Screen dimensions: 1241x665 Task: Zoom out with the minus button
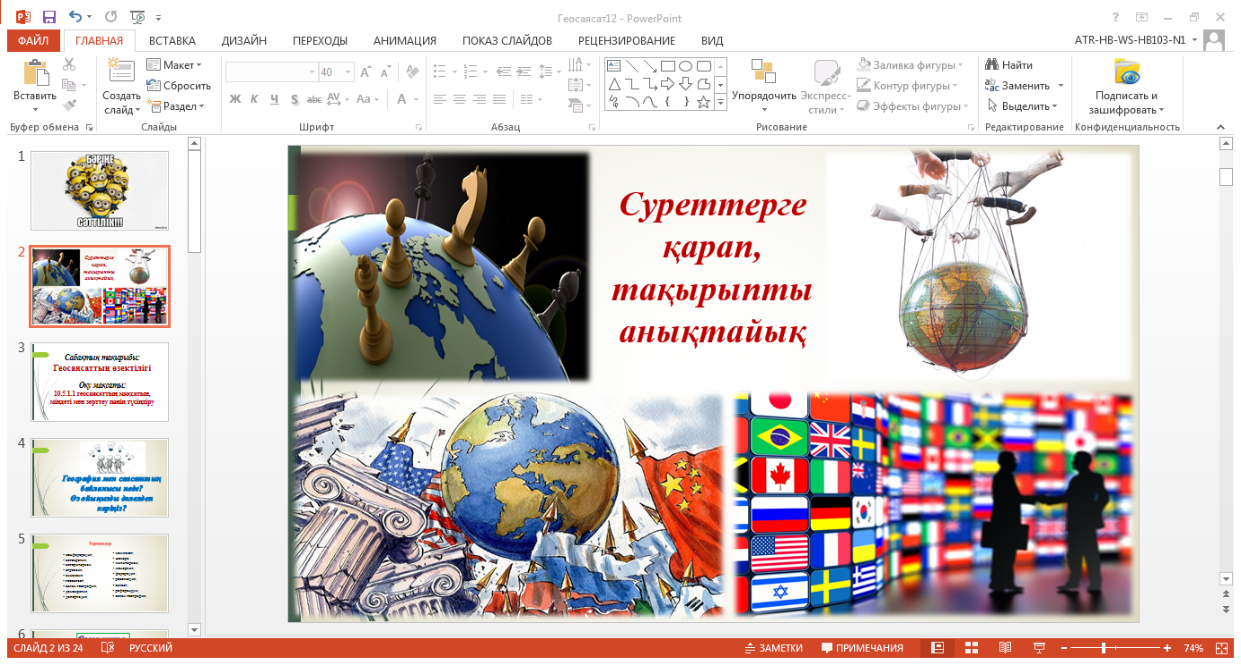click(x=1064, y=648)
